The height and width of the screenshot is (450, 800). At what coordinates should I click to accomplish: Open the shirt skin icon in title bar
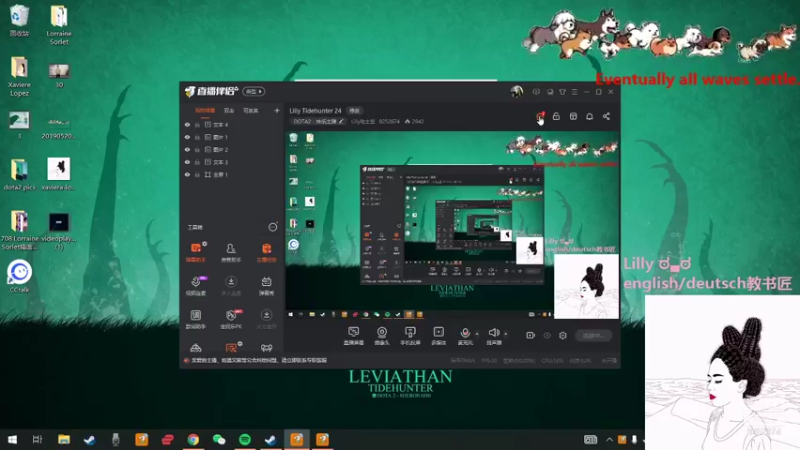tap(562, 92)
